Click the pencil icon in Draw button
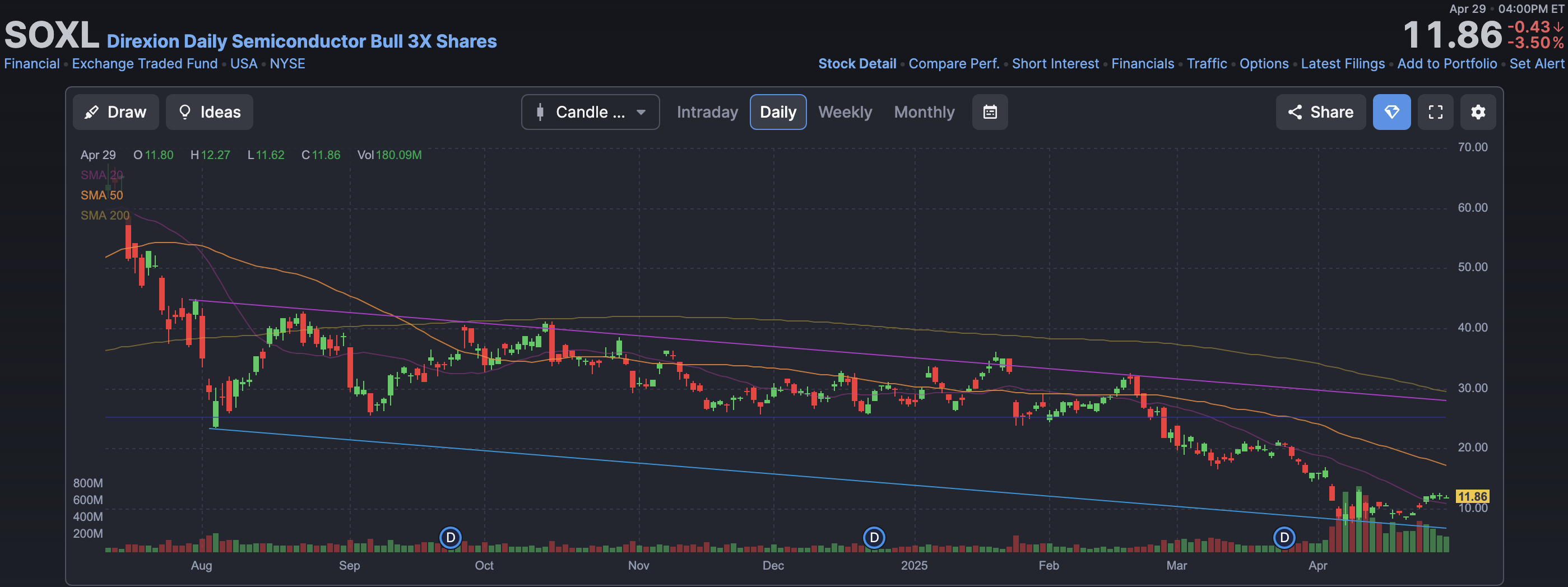Image resolution: width=1568 pixels, height=587 pixels. [91, 112]
